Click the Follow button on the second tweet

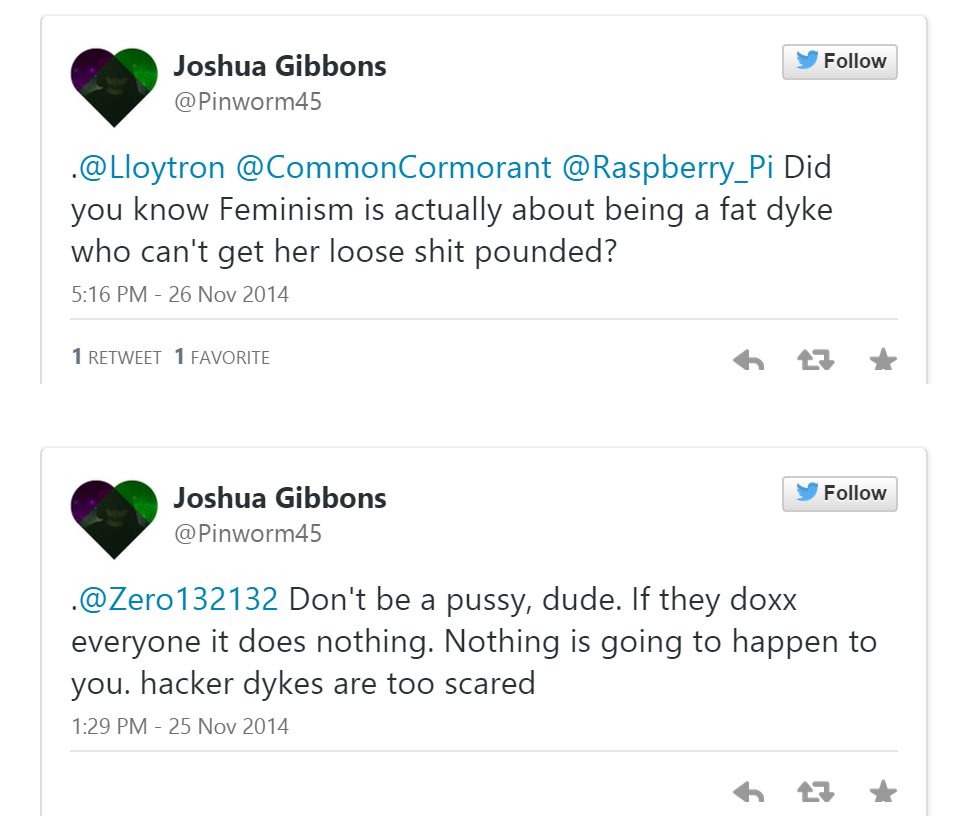pyautogui.click(x=840, y=494)
